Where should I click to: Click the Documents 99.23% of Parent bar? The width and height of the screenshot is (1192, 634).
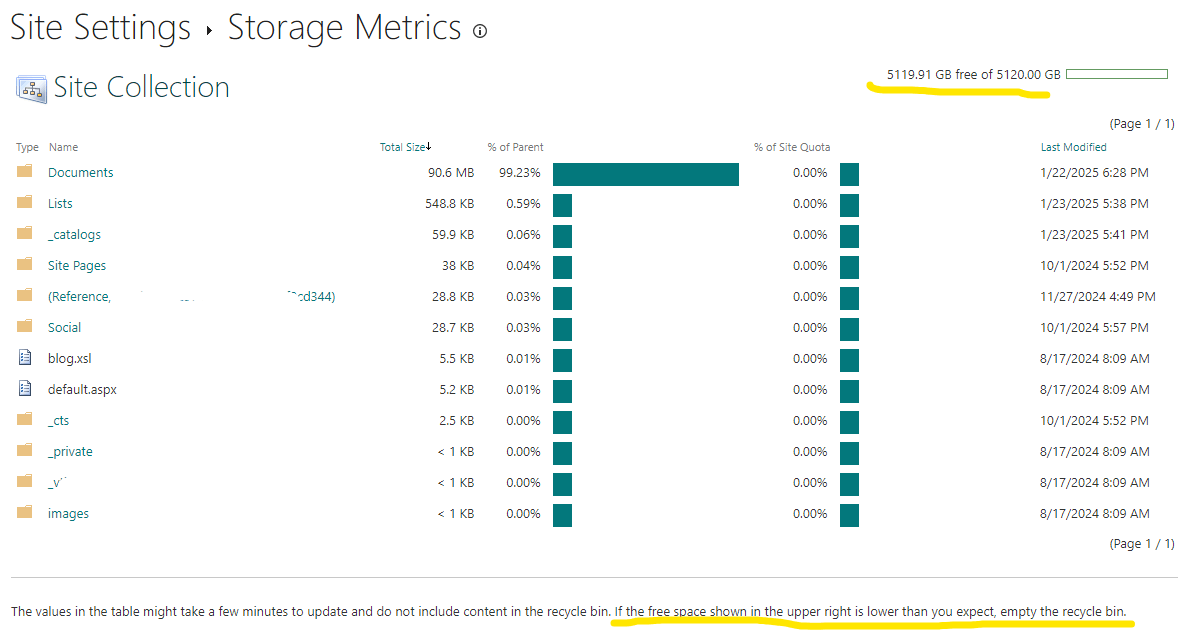coord(645,174)
